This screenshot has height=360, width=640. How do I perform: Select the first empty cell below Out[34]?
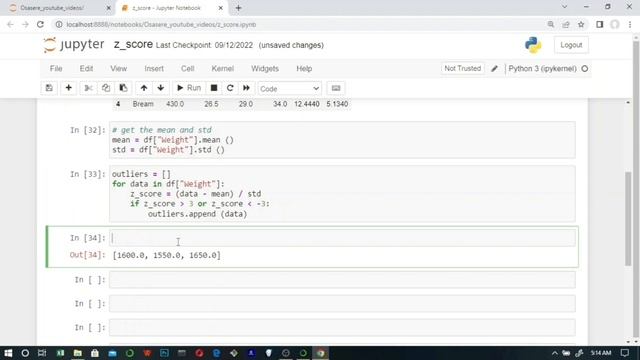pyautogui.click(x=342, y=280)
